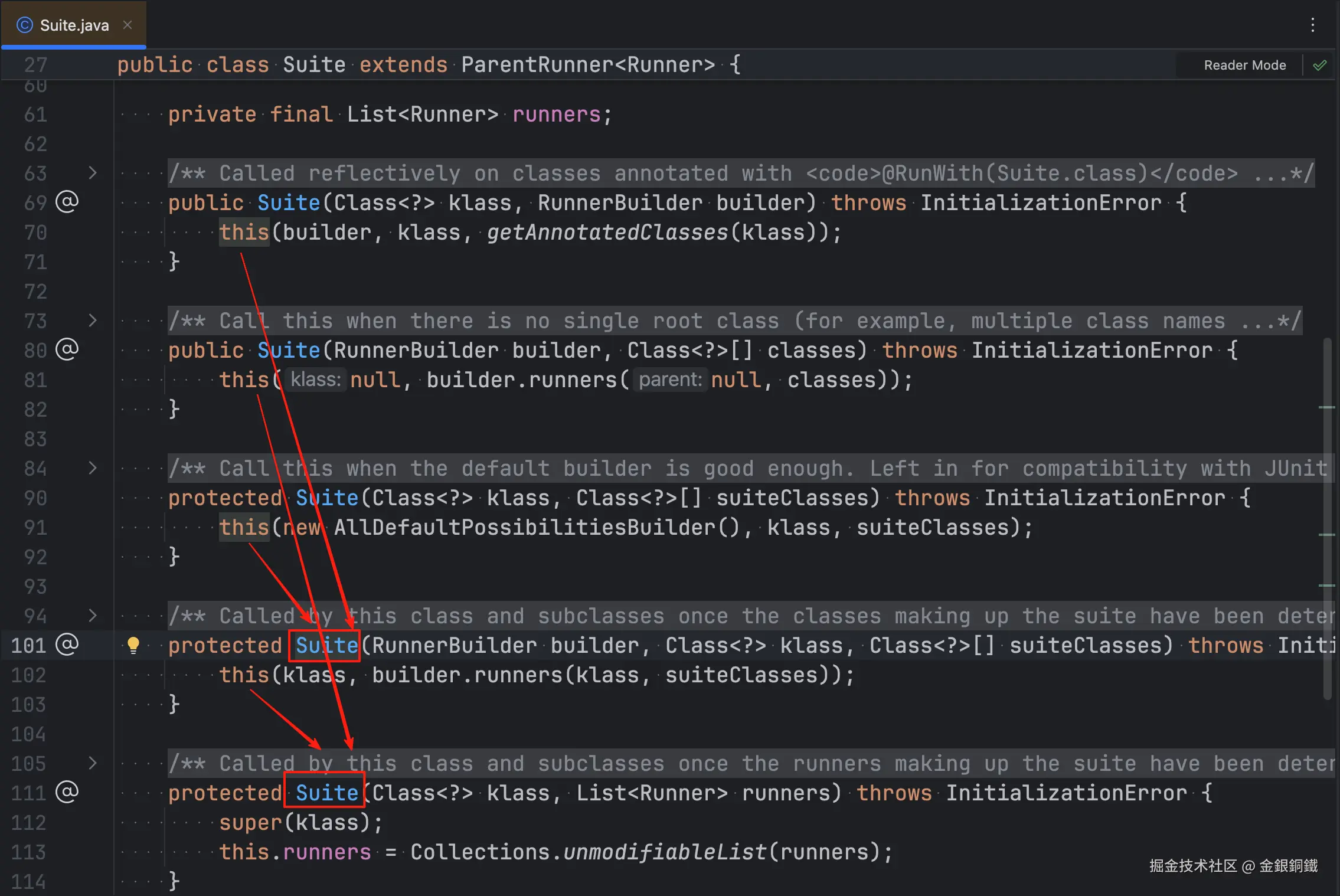Close the Suite.java tab
This screenshot has height=896, width=1340.
click(128, 25)
